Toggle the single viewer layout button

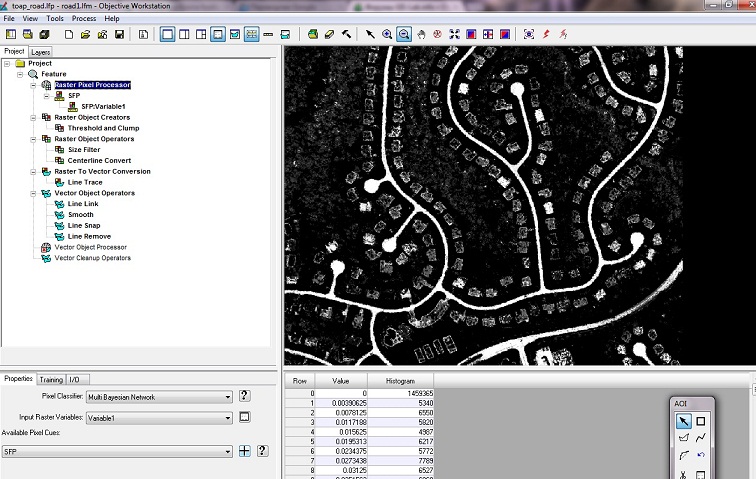(168, 34)
